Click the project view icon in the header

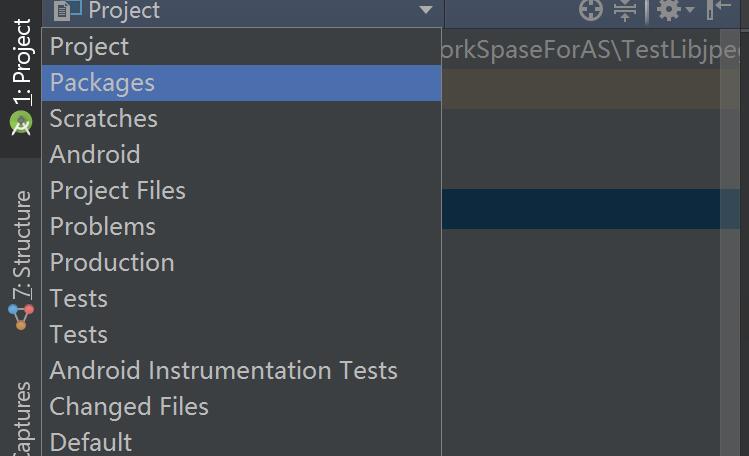67,11
